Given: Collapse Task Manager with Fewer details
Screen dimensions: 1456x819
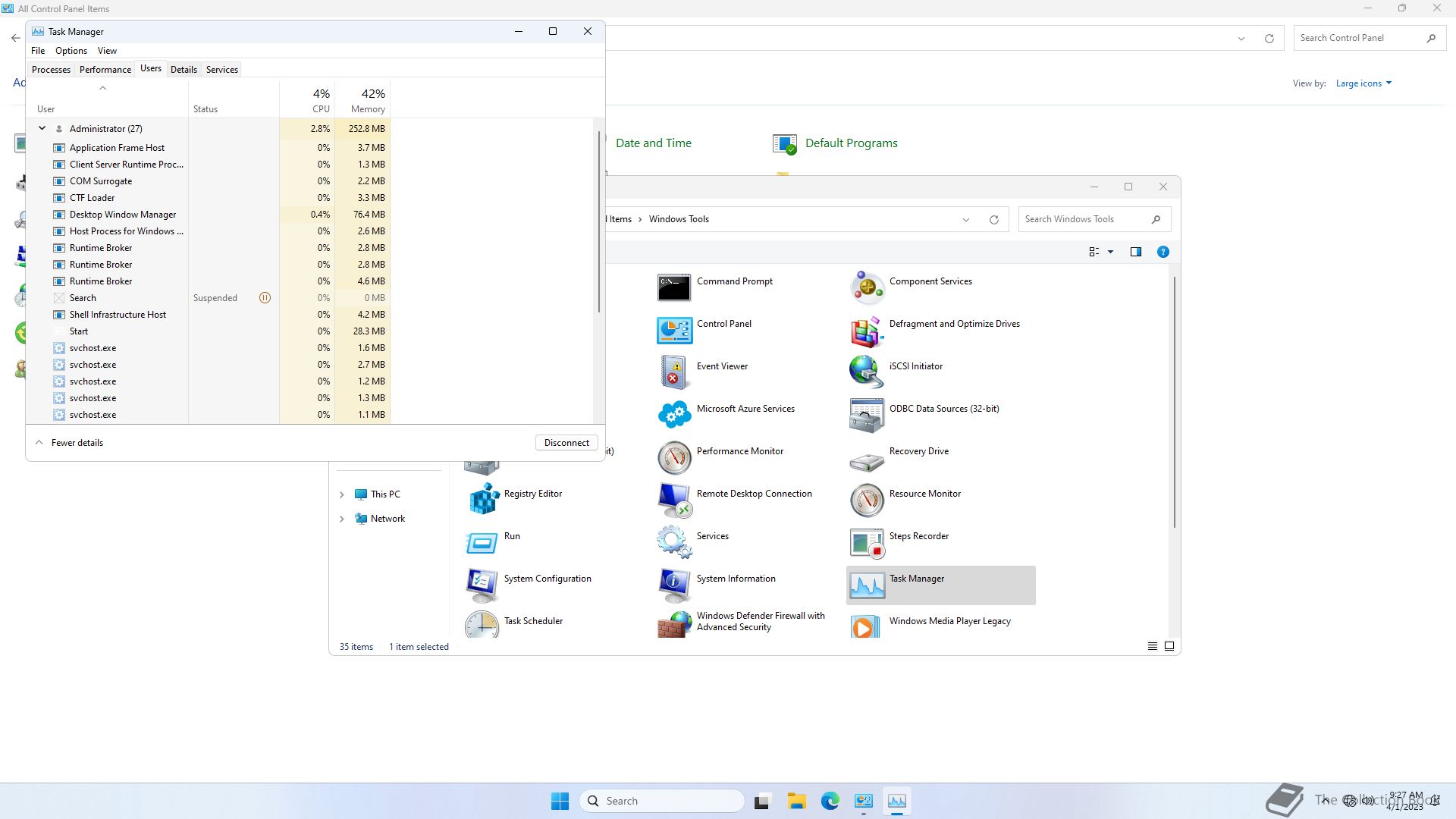Looking at the screenshot, I should coord(69,443).
